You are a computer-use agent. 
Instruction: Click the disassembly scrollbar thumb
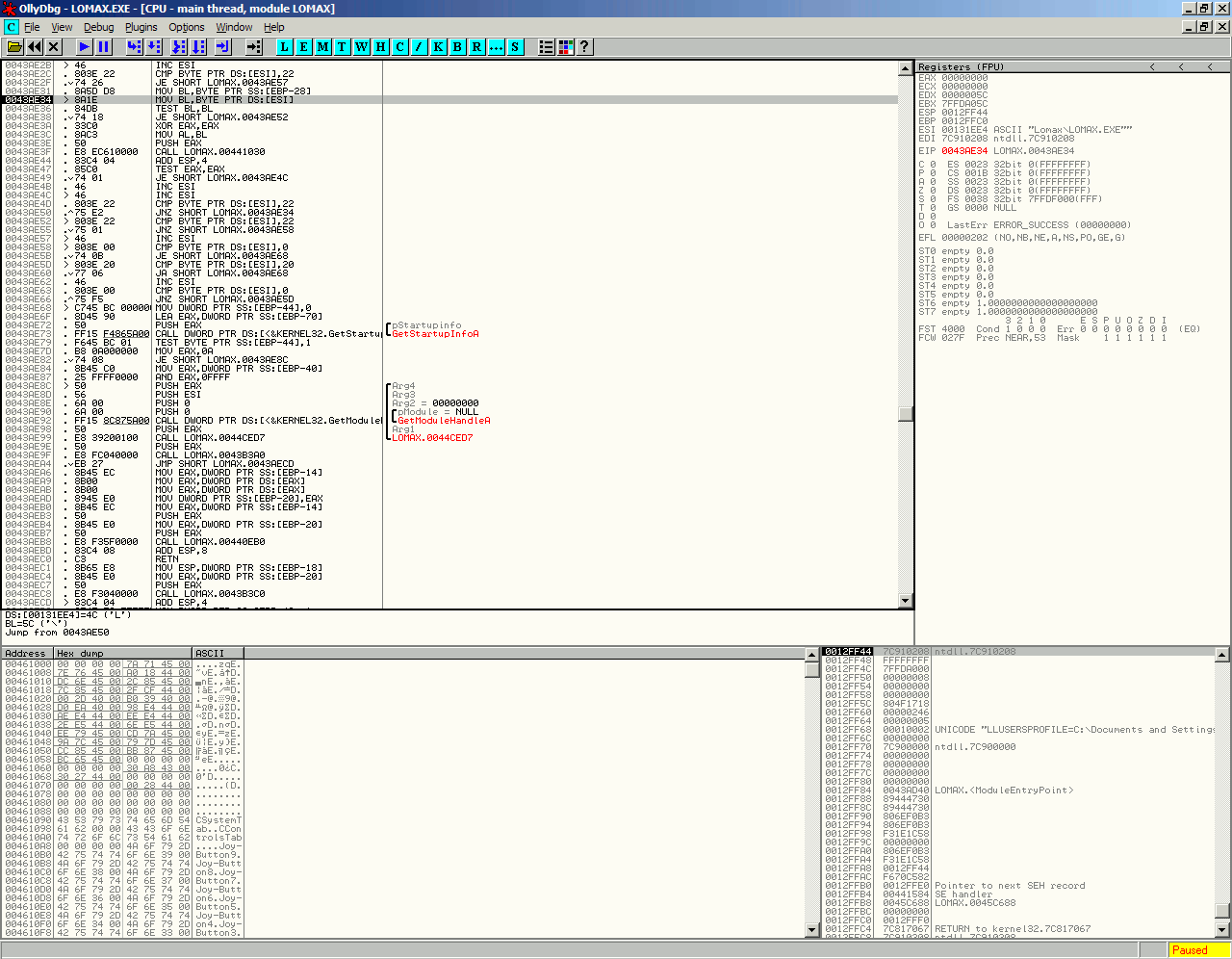906,413
